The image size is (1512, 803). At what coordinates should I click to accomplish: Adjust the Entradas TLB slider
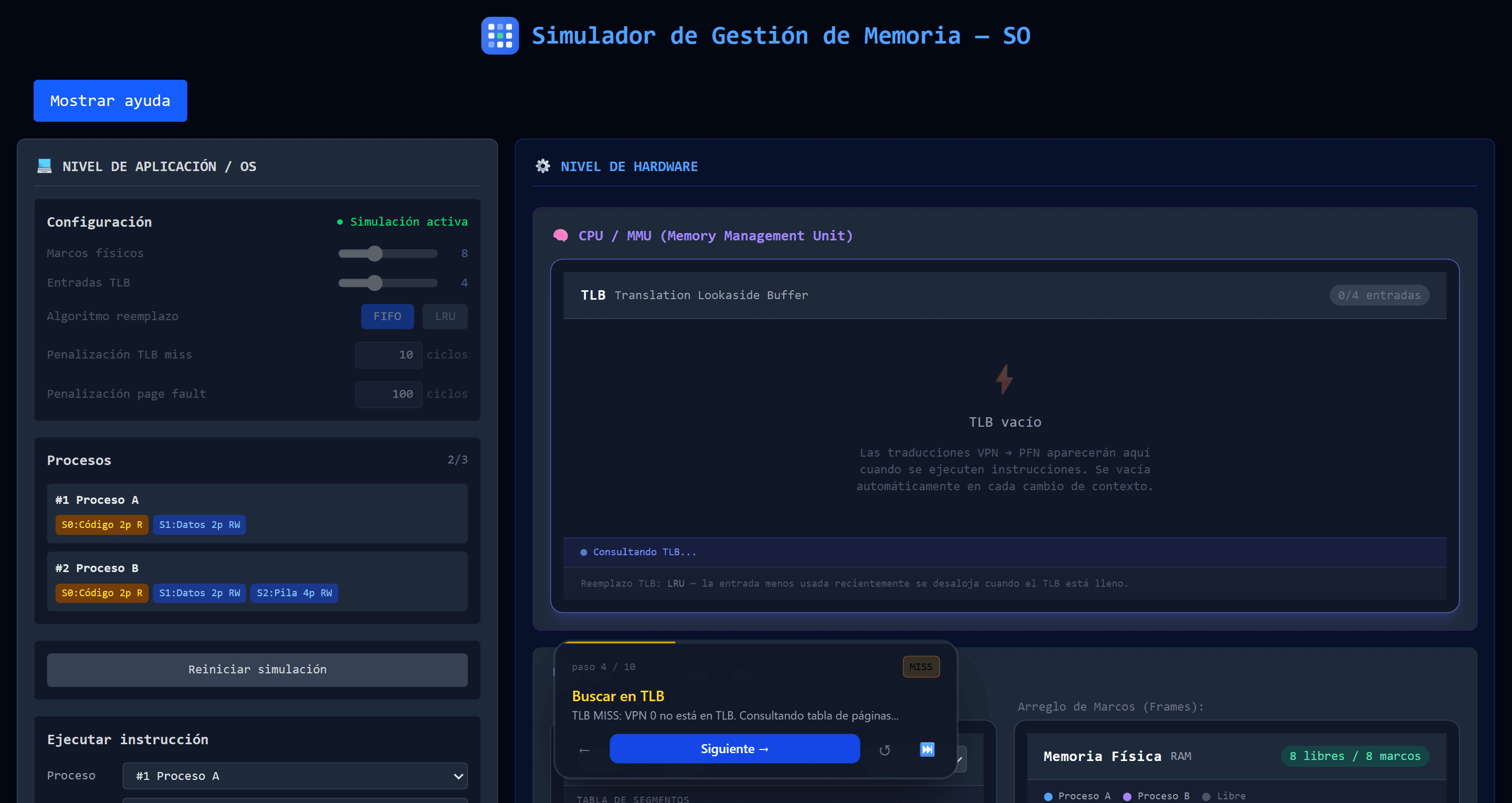(387, 283)
